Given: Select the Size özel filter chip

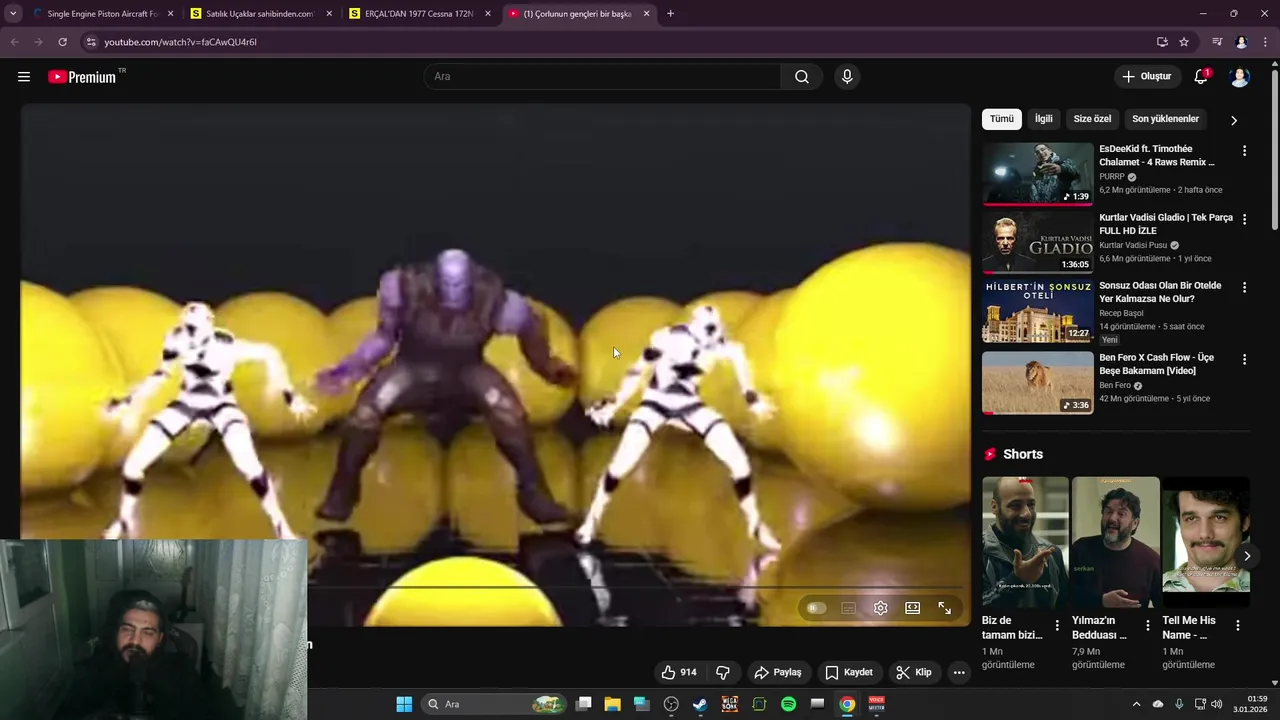Looking at the screenshot, I should coord(1092,119).
